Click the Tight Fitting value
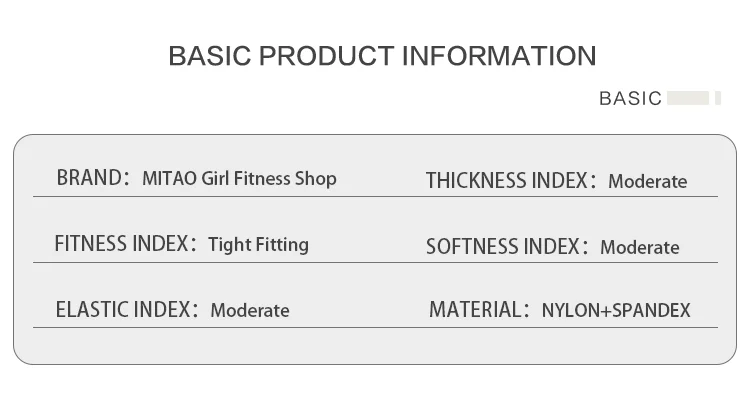This screenshot has width=750, height=408. [258, 245]
